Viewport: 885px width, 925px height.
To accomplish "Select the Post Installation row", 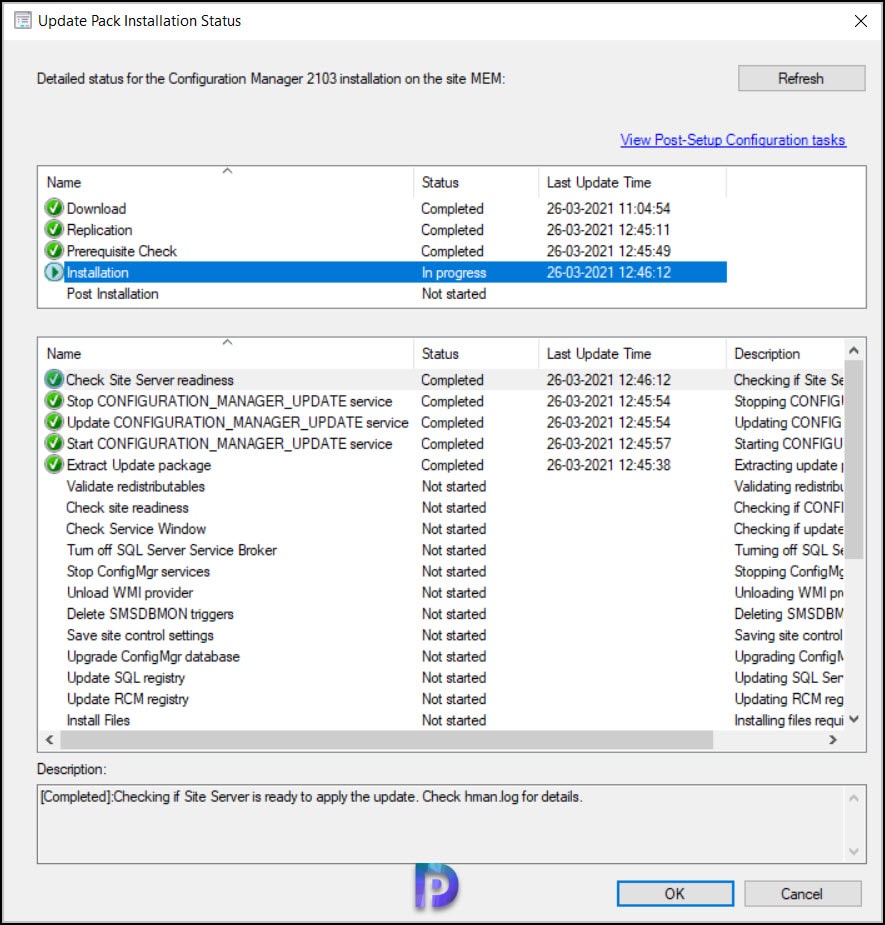I will (384, 293).
